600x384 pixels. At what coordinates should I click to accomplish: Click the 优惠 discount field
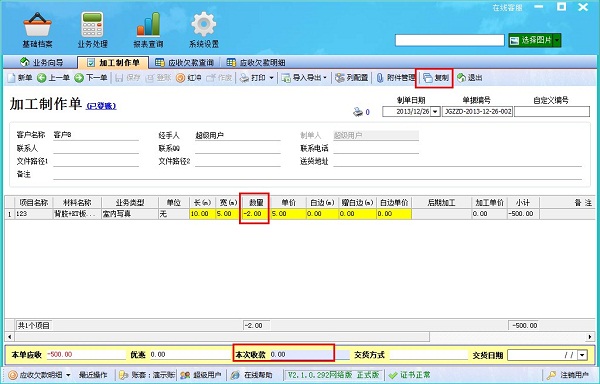point(190,355)
